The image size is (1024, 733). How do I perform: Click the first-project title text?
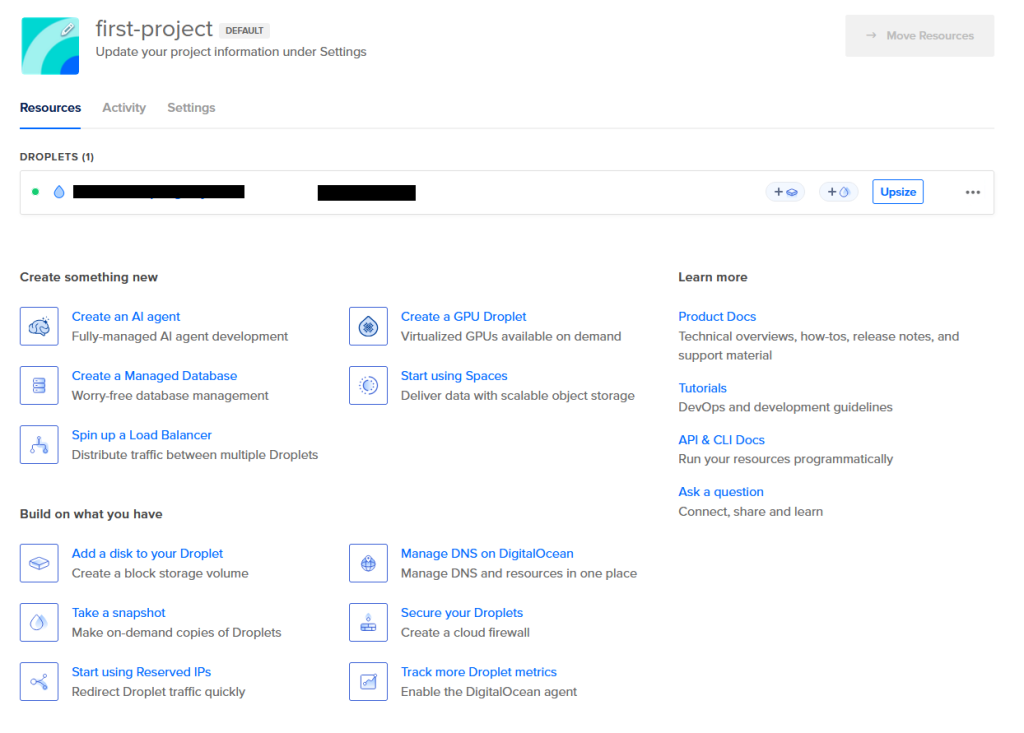click(154, 29)
